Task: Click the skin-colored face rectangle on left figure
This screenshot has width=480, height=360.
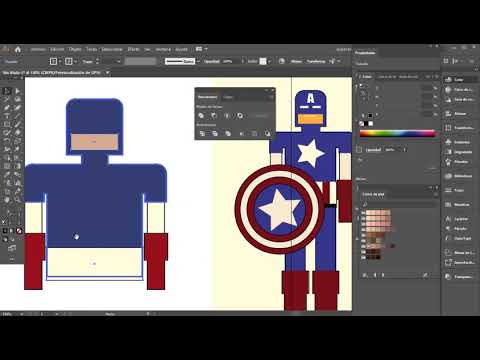Action: coord(94,142)
